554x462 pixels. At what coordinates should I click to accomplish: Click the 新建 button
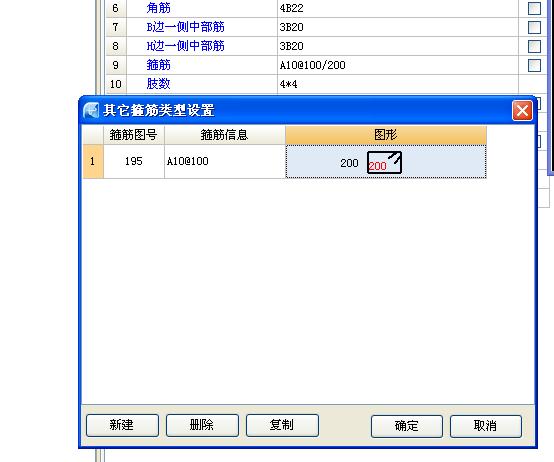click(x=122, y=425)
